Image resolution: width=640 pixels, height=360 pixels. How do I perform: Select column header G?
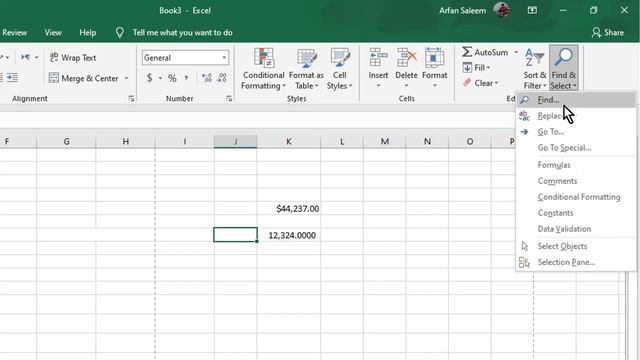66,141
